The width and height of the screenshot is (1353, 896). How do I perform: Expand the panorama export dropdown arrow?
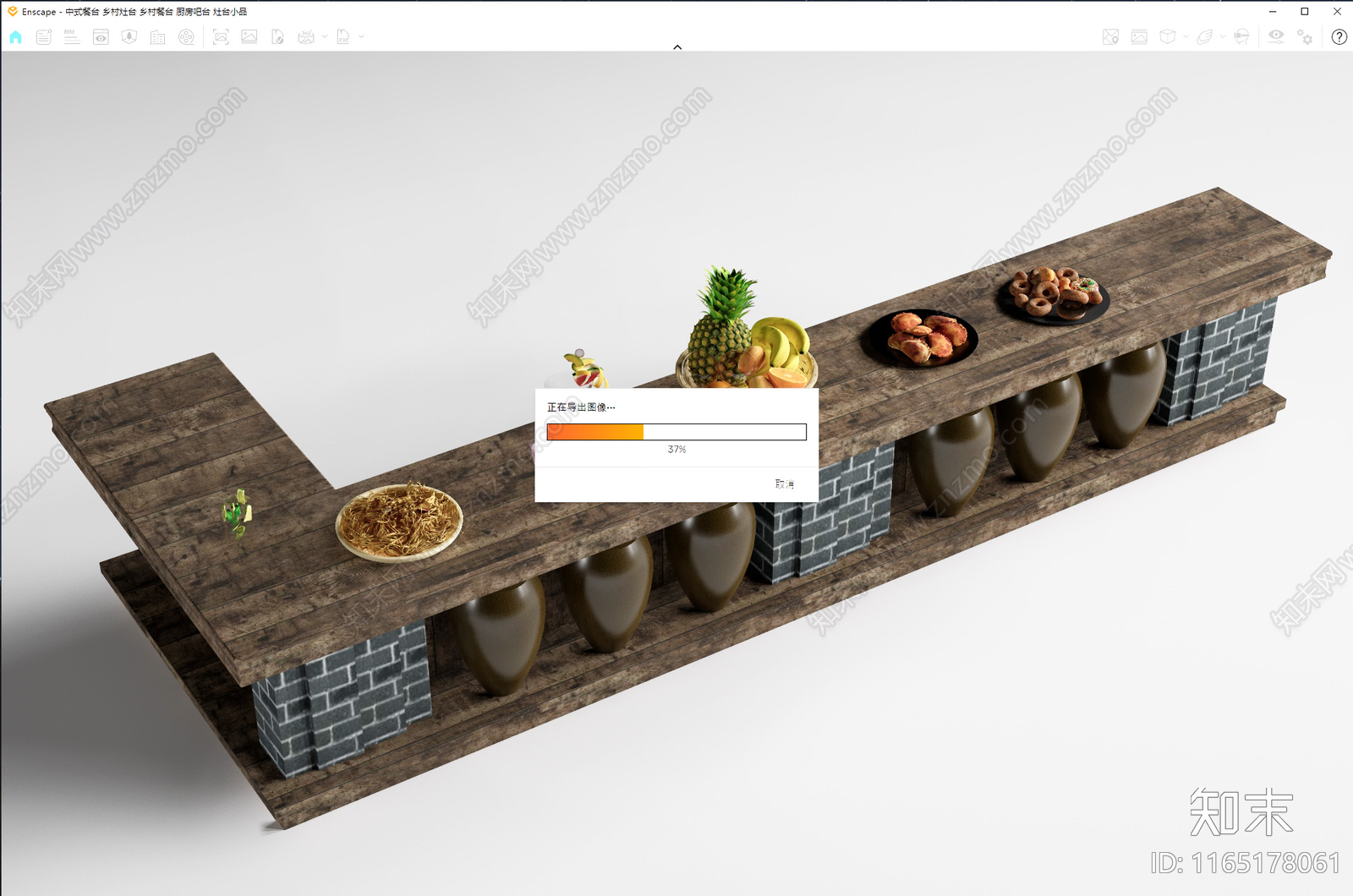click(325, 36)
